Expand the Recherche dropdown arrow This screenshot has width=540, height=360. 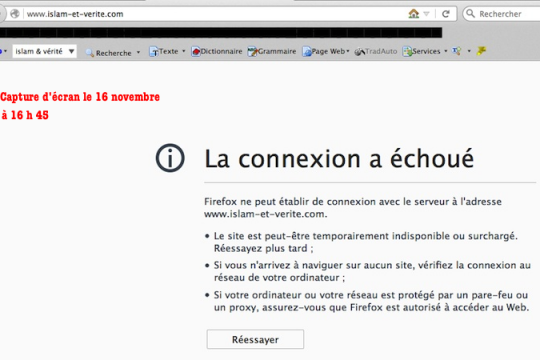138,52
